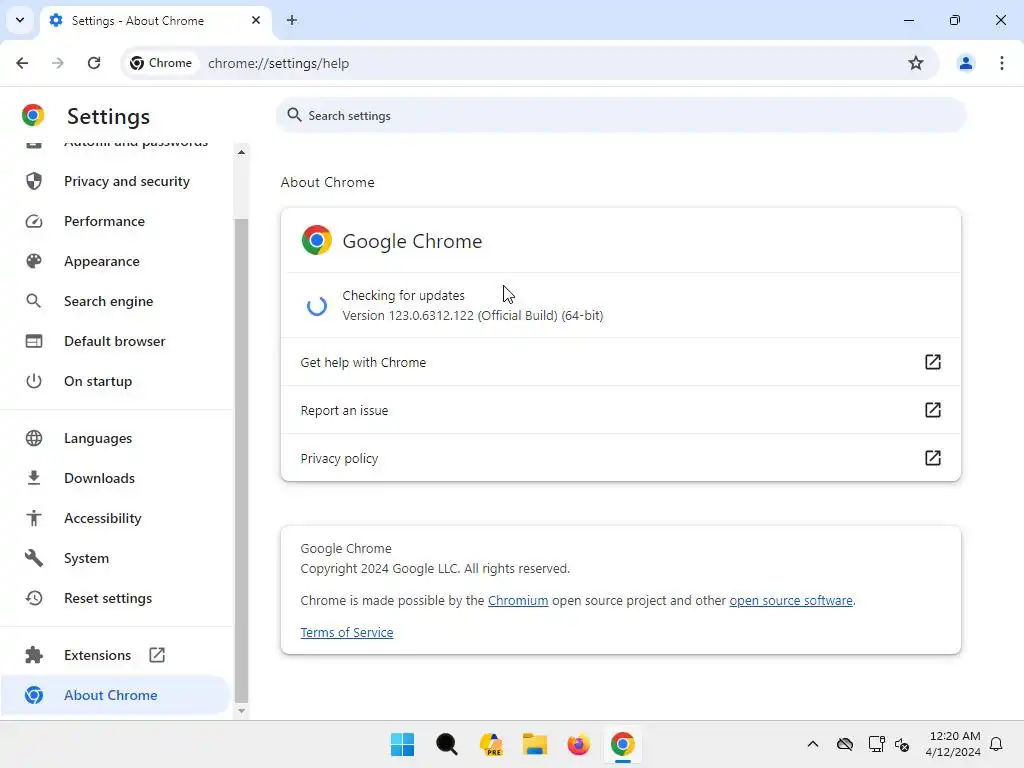Screen dimensions: 1024x768
Task: Click the sidebar scrollbar down arrow
Action: point(242,711)
